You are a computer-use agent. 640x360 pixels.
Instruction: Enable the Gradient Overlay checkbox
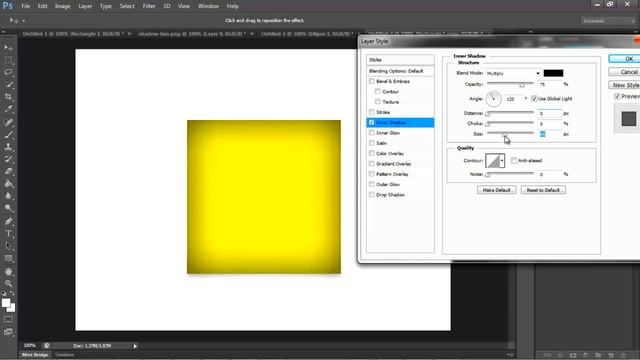tap(371, 164)
